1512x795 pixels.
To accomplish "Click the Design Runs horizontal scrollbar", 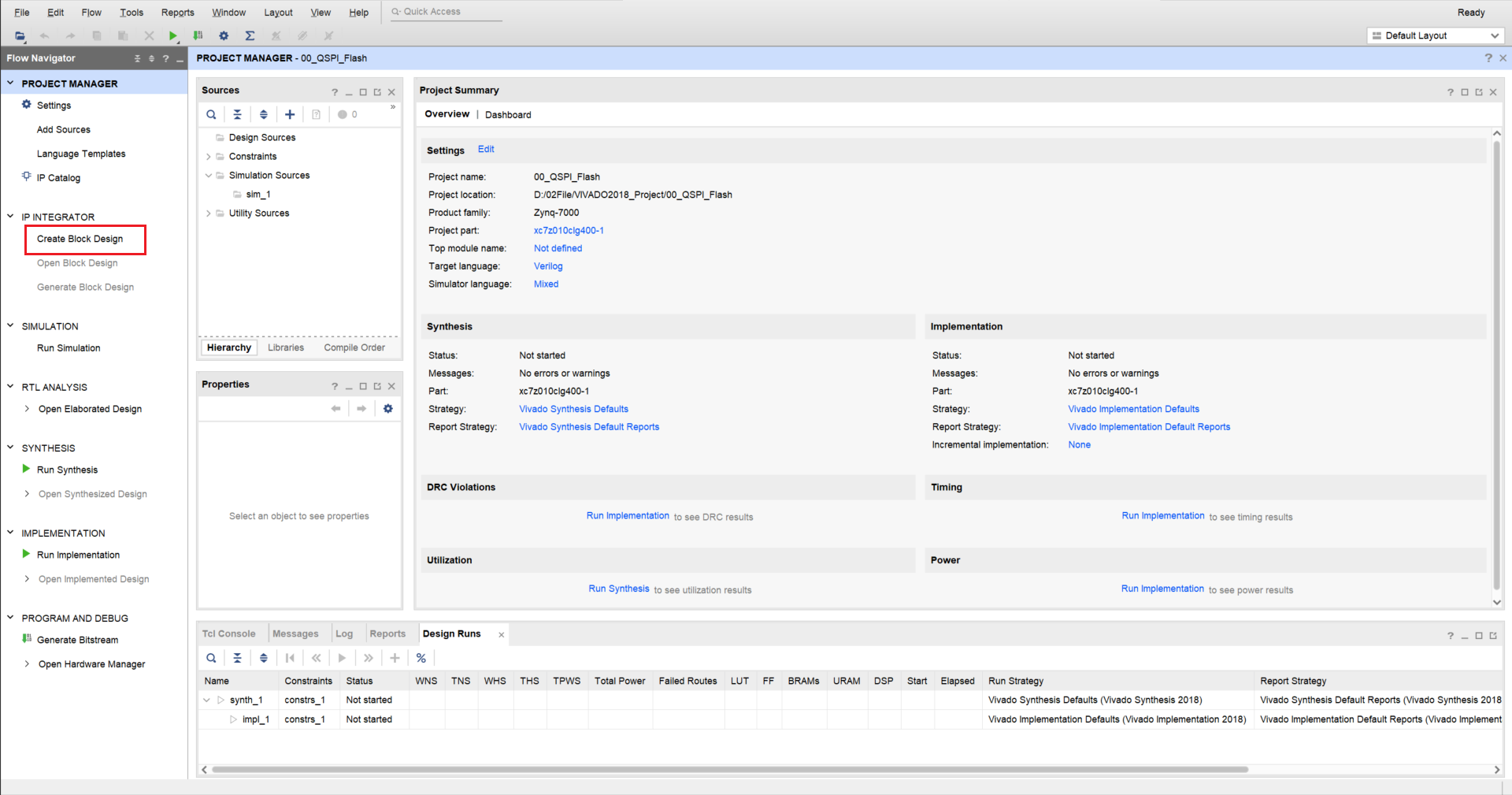I will [x=730, y=769].
